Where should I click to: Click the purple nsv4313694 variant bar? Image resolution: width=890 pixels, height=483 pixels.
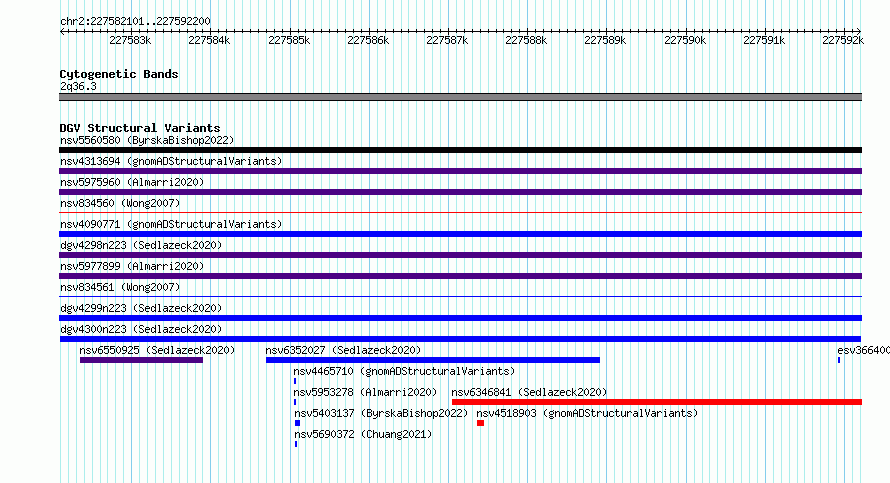[460, 171]
